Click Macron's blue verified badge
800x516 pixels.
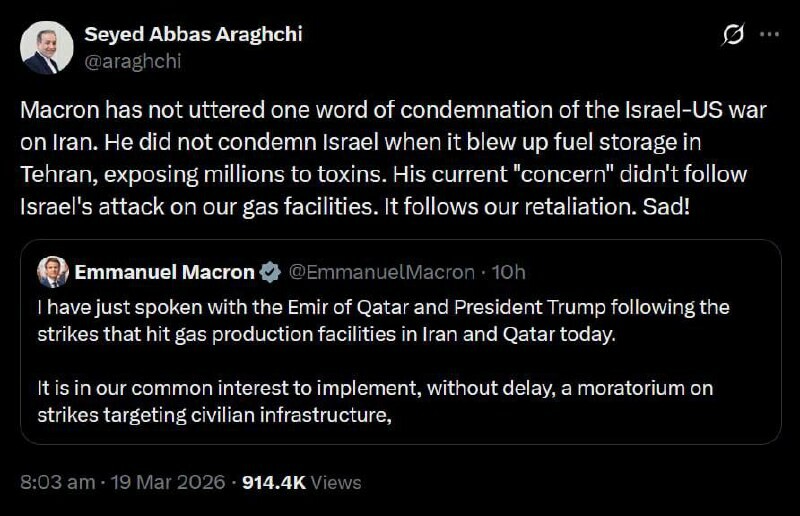tap(270, 272)
